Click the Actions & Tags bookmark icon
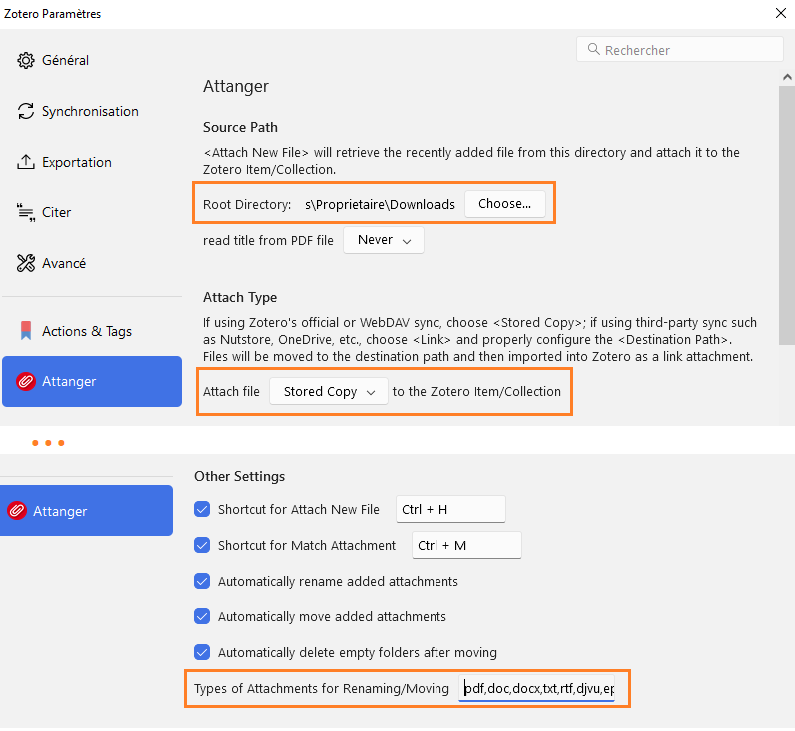The height and width of the screenshot is (731, 795). coord(25,331)
